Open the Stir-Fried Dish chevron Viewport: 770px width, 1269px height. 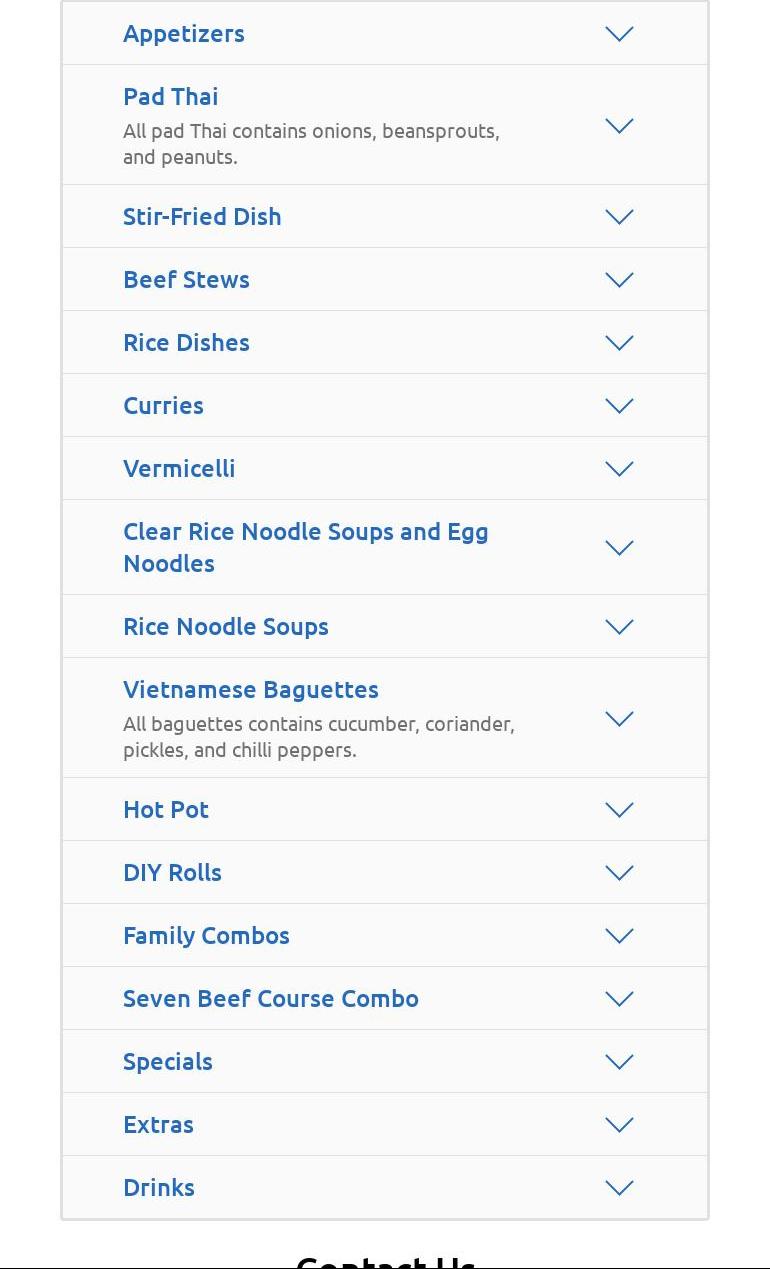pyautogui.click(x=619, y=217)
